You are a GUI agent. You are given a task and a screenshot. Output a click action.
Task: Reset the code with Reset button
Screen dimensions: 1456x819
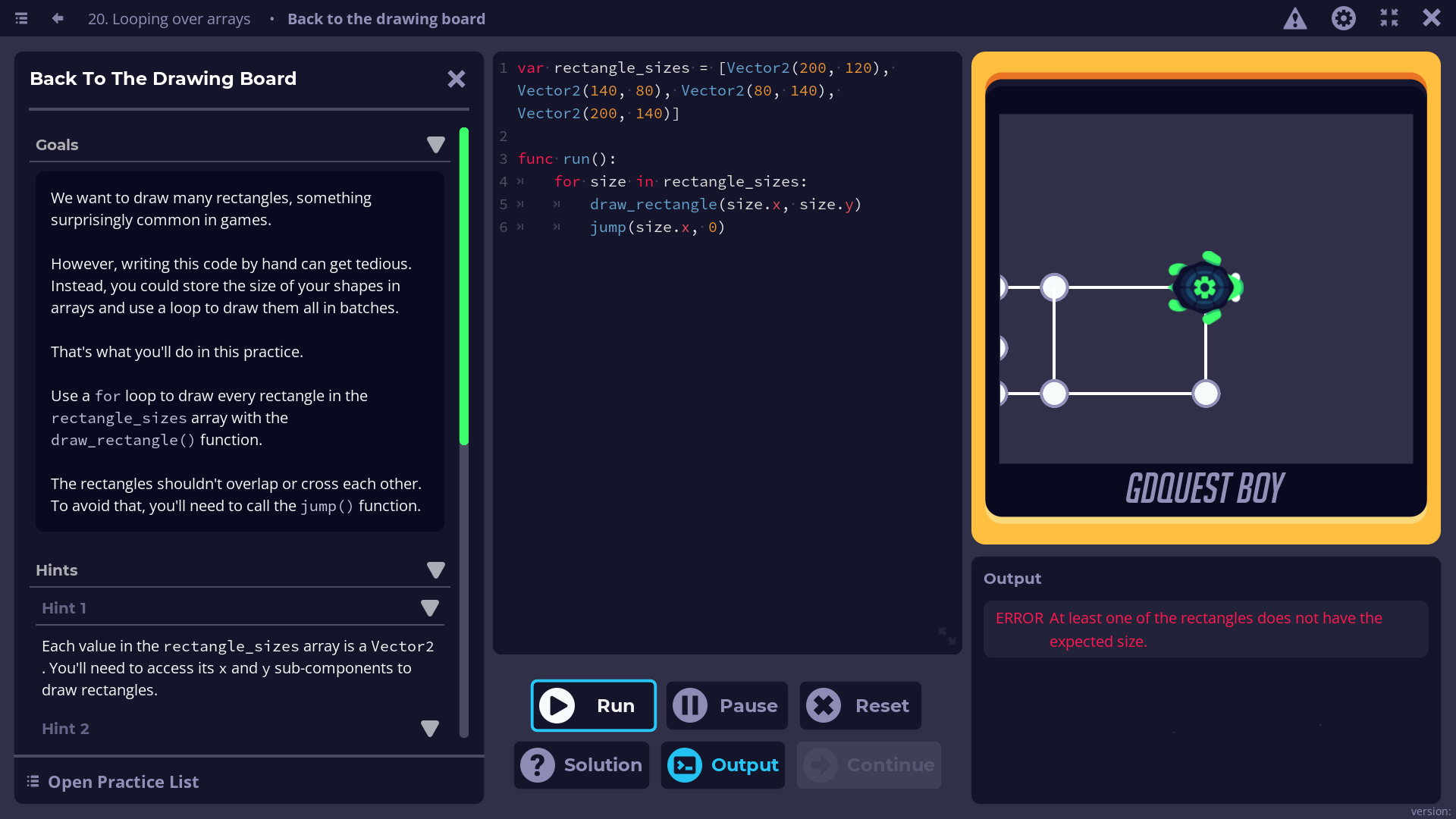[x=860, y=705]
